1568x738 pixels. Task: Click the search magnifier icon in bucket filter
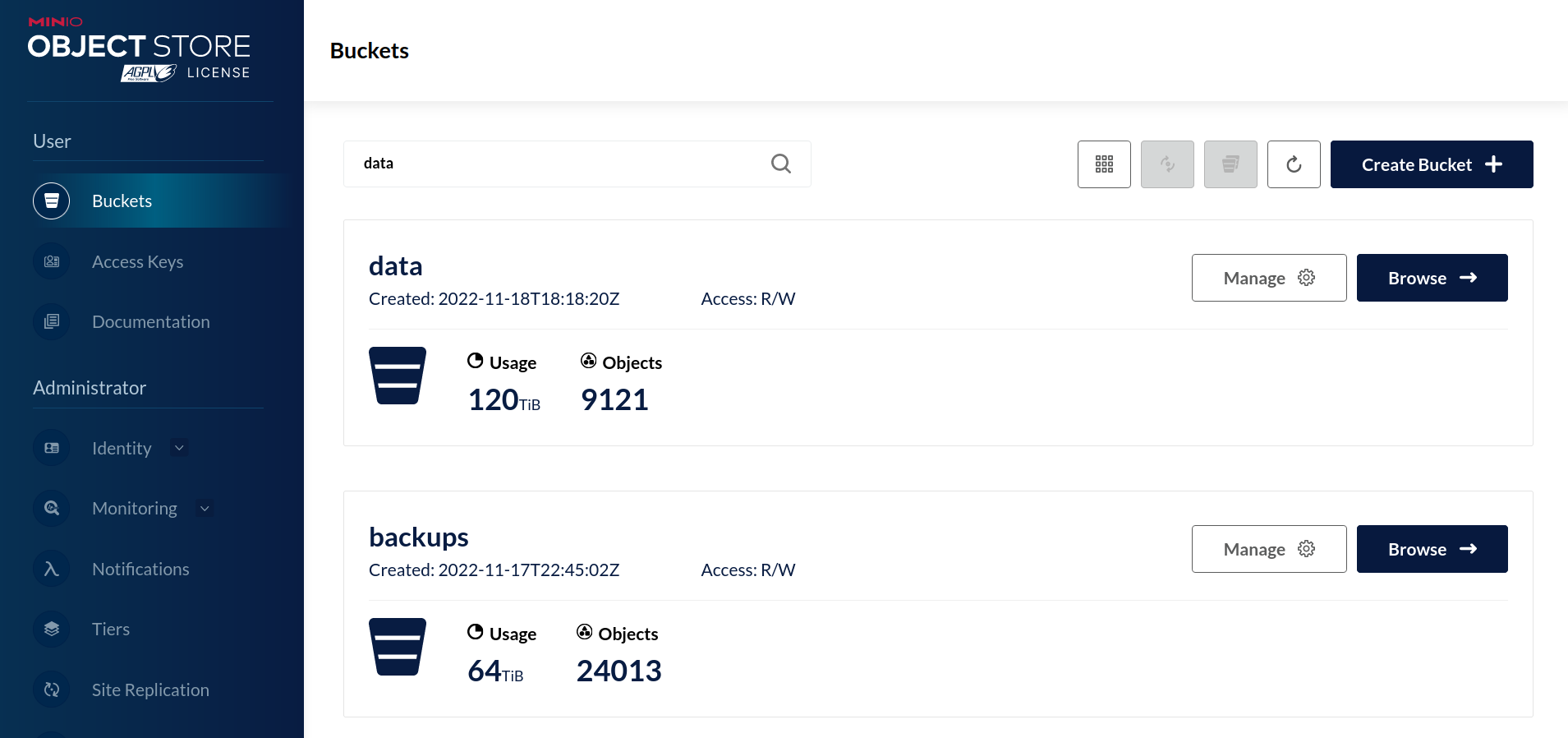[780, 164]
